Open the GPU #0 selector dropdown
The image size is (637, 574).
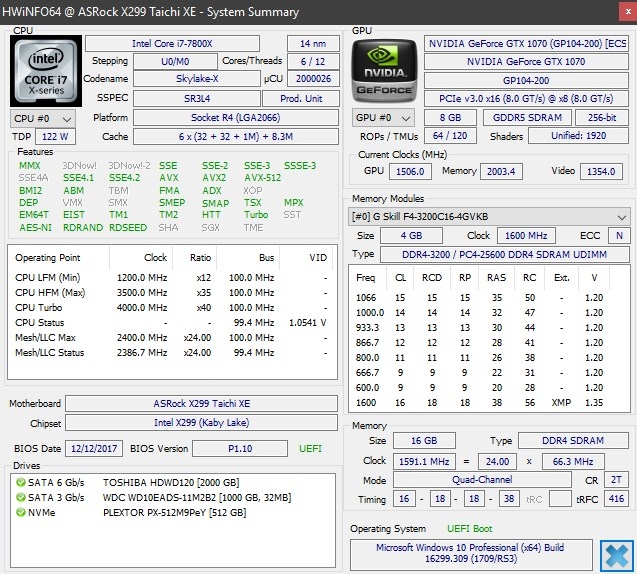[x=383, y=118]
